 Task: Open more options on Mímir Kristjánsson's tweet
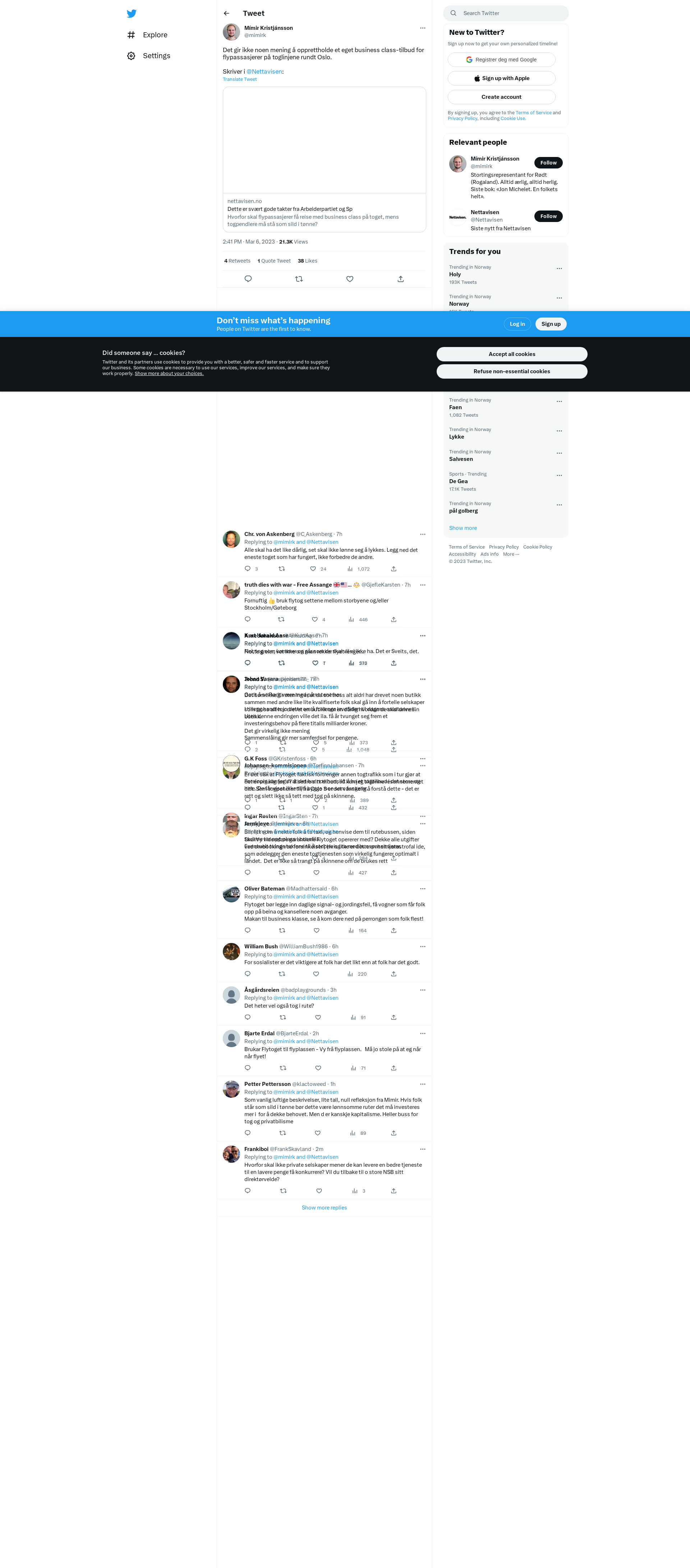423,28
